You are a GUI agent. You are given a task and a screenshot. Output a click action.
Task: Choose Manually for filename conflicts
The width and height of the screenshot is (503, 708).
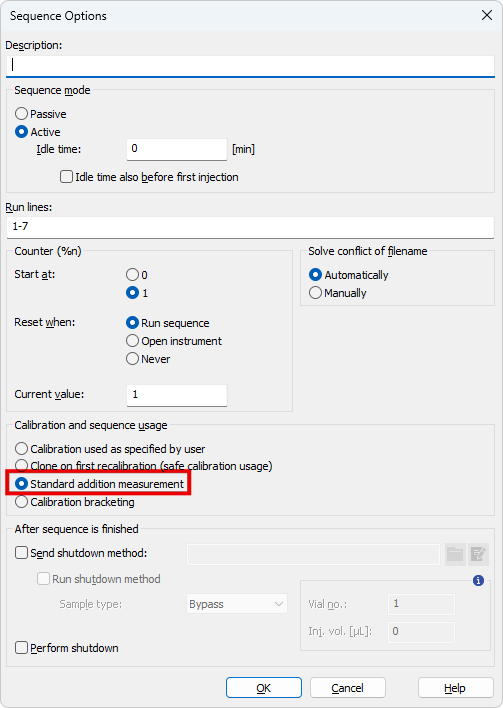coord(338,293)
